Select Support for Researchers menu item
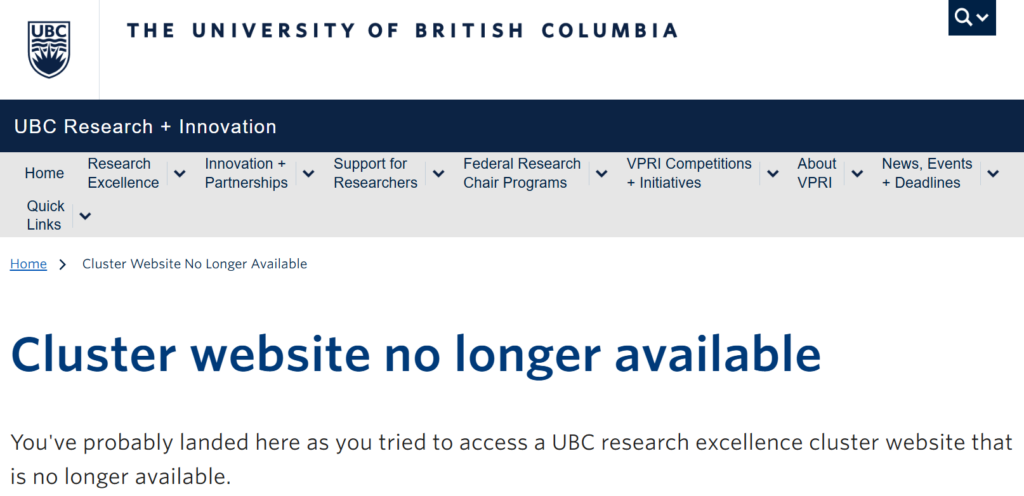 375,173
